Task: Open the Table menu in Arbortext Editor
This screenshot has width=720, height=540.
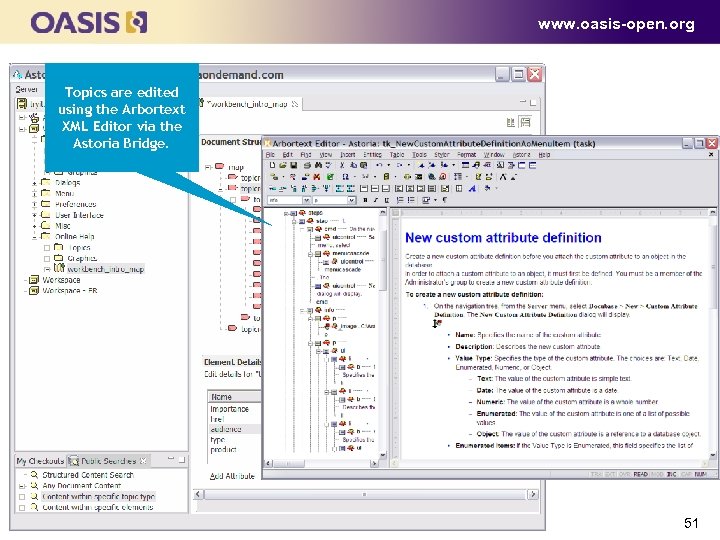Action: [x=397, y=155]
